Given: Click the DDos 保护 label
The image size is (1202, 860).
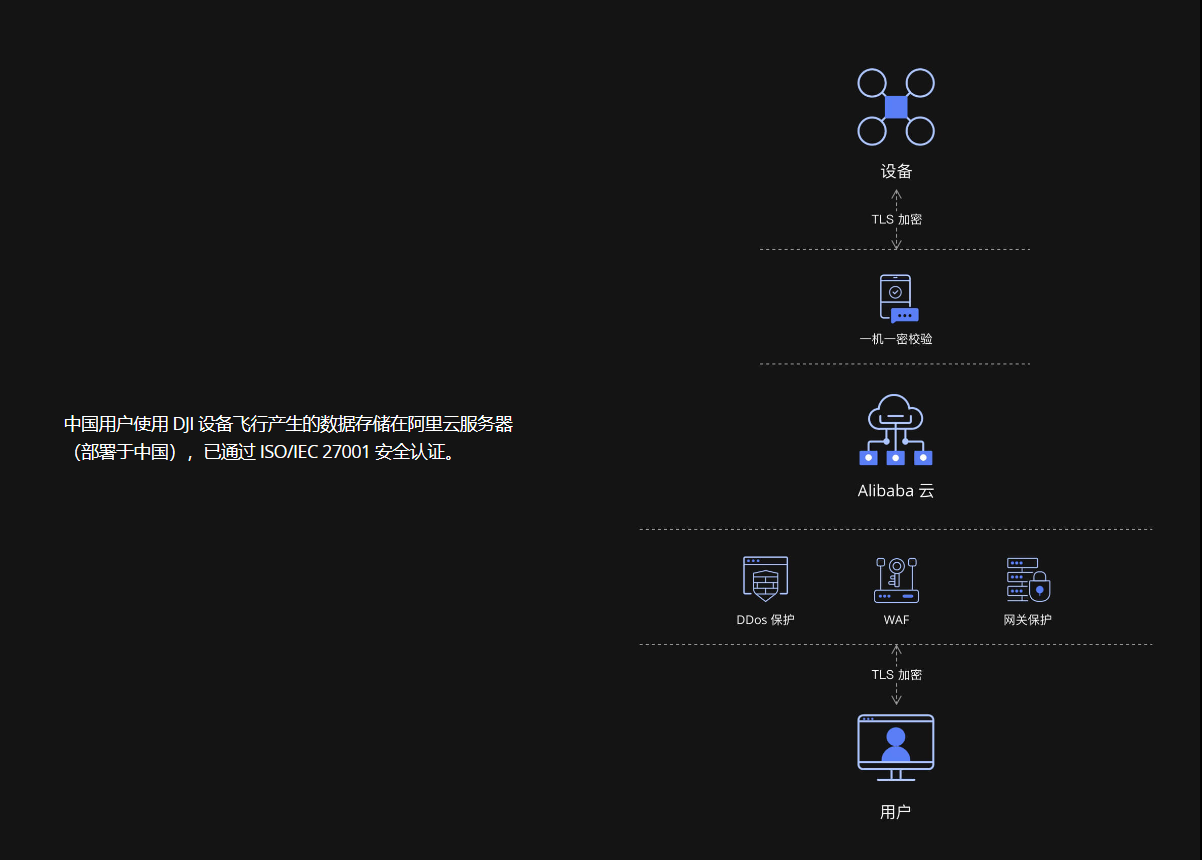Looking at the screenshot, I should (765, 620).
